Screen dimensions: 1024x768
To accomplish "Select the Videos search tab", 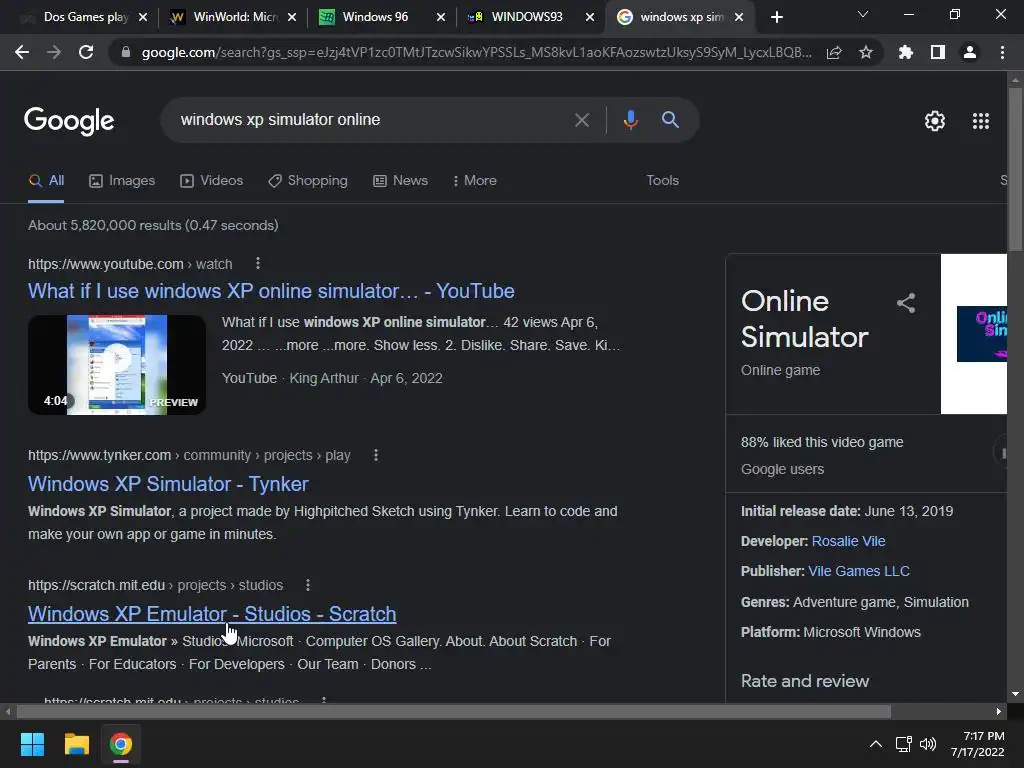I will pos(212,181).
